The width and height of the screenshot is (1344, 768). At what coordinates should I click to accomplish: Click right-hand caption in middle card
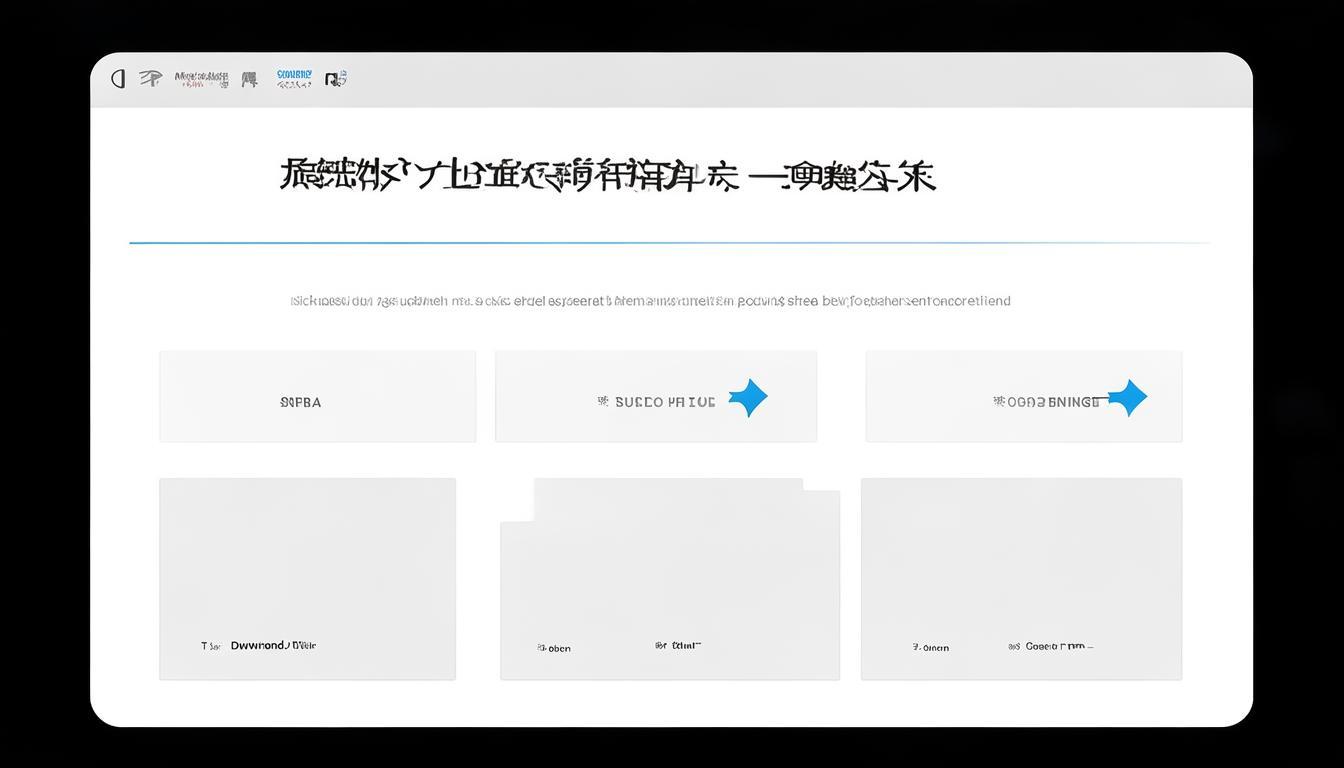tap(679, 646)
